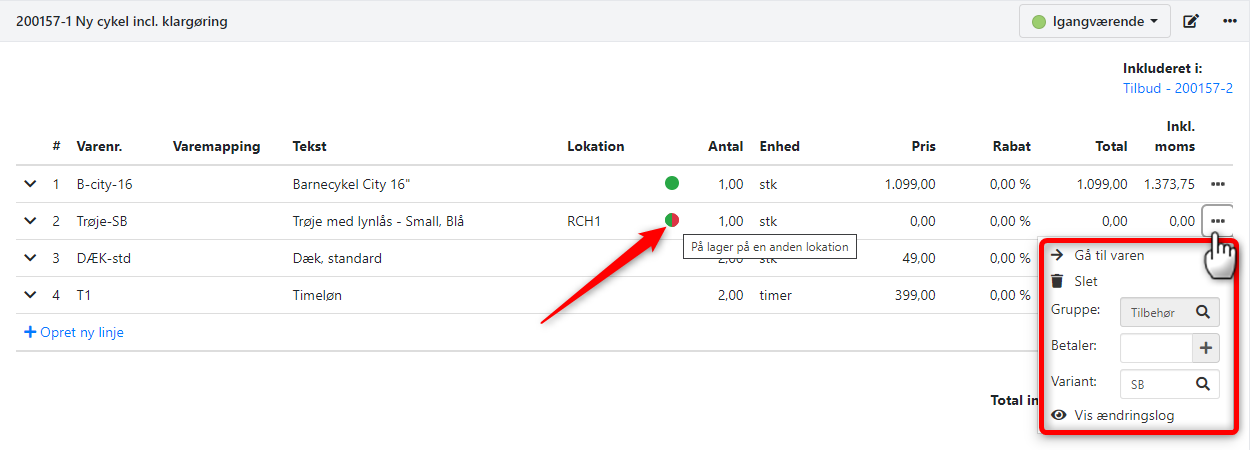
Task: Open three-dots menu for Timeløn row
Action: click(1217, 296)
